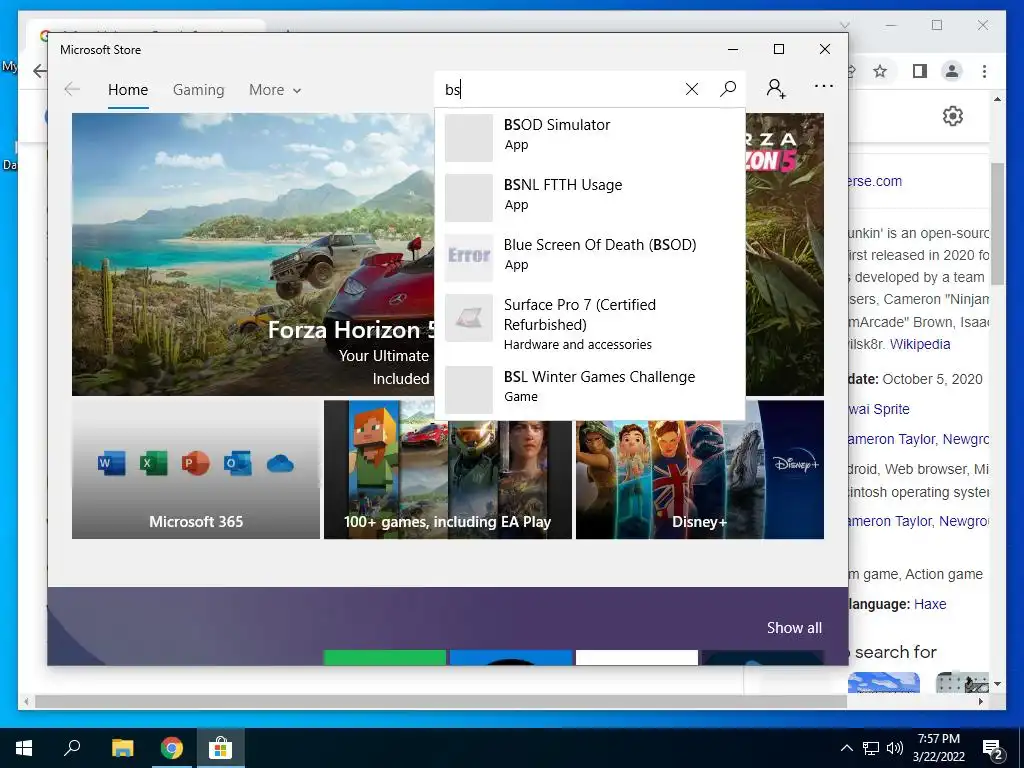Open the Haxe link in Chrome

[930, 604]
